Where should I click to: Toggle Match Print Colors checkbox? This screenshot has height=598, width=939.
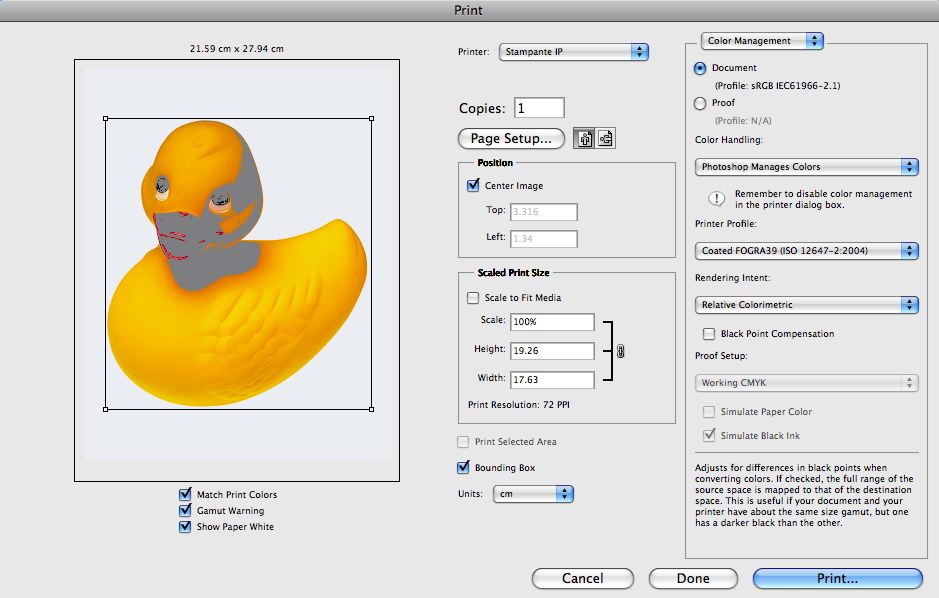click(x=185, y=494)
